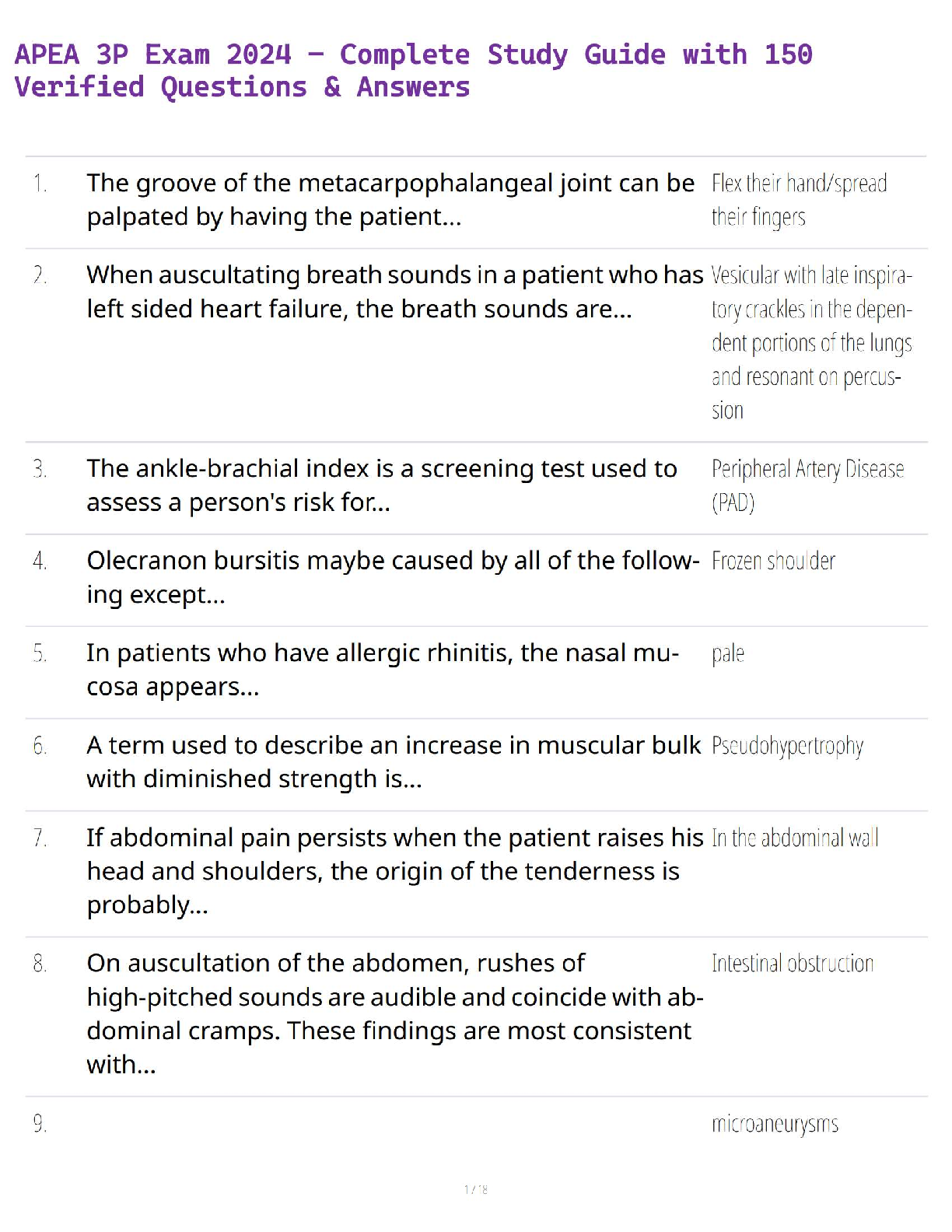Click question 8 about abdominal auscultation rushes
Image resolution: width=952 pixels, height=1232 pixels.
(x=394, y=1013)
